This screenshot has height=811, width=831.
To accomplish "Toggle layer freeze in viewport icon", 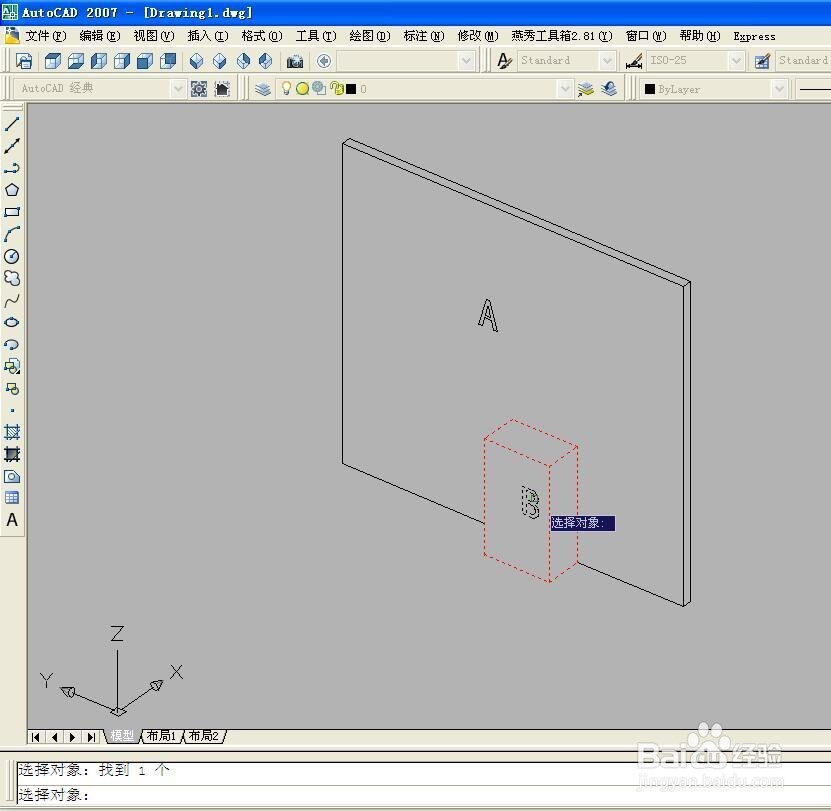I will (319, 88).
